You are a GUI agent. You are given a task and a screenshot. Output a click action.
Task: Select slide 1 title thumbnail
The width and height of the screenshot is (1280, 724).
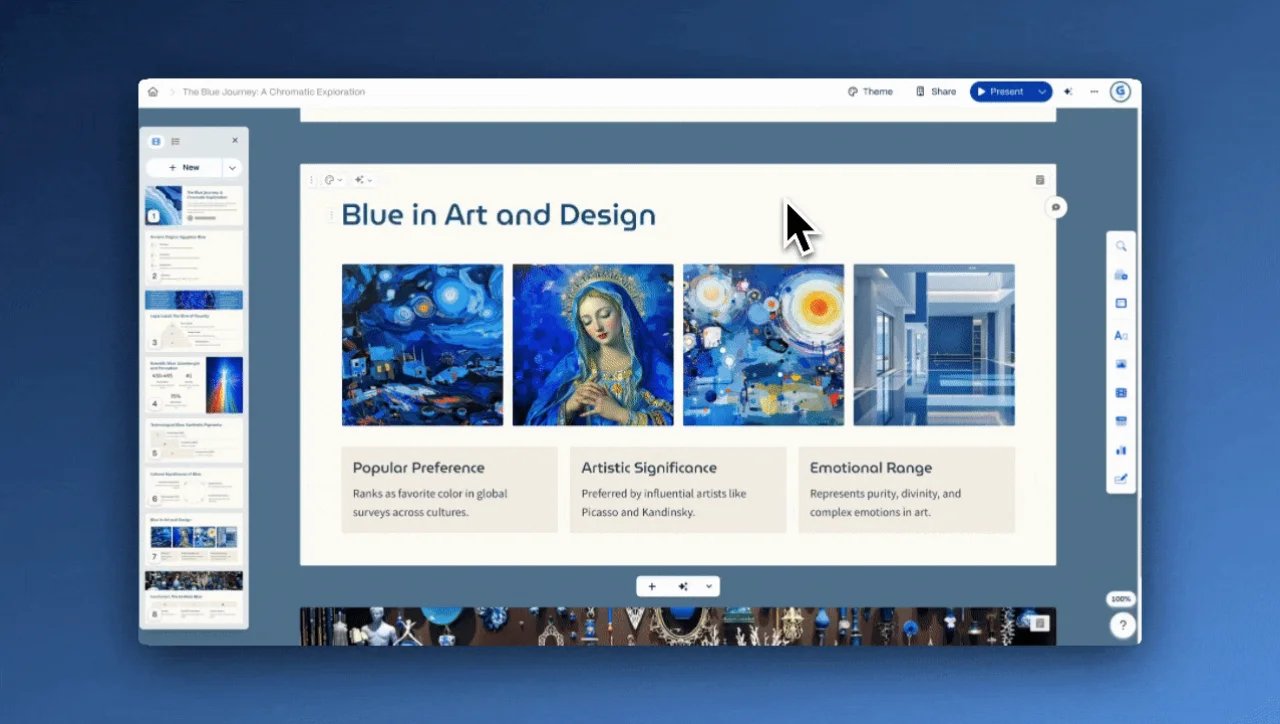pos(194,205)
